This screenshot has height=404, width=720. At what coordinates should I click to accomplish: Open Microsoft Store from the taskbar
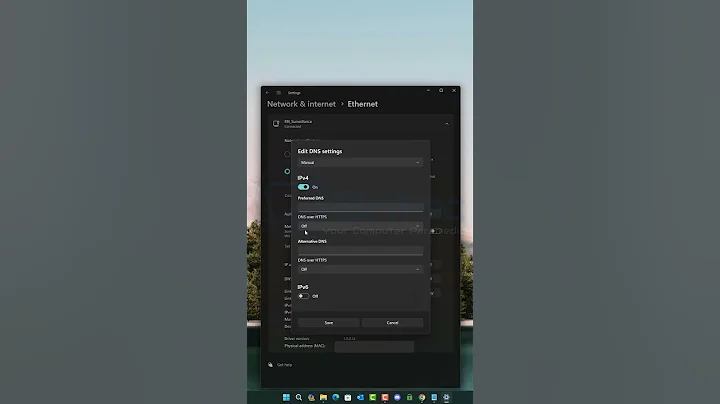click(348, 398)
